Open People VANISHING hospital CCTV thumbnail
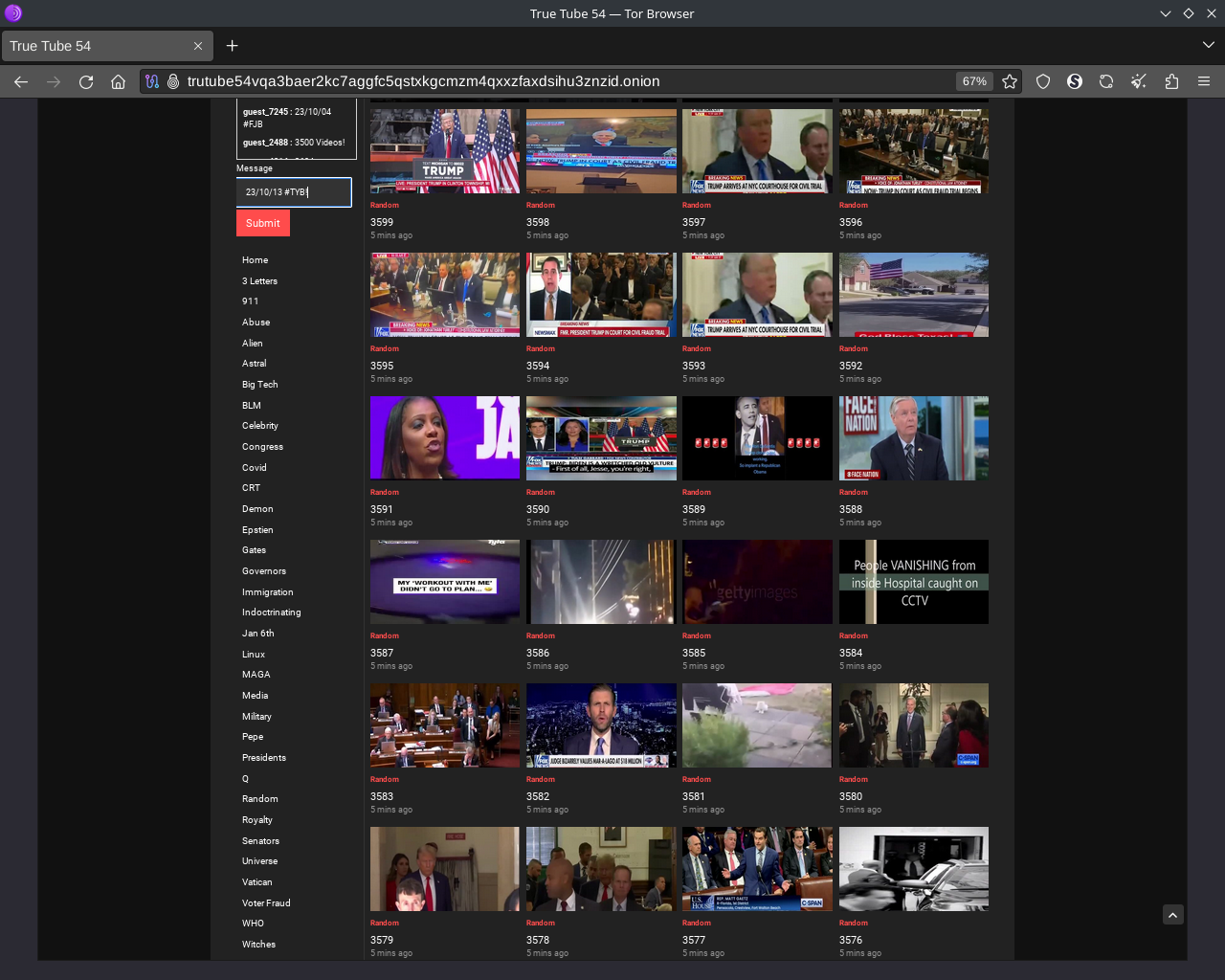The height and width of the screenshot is (980, 1225). [x=914, y=582]
